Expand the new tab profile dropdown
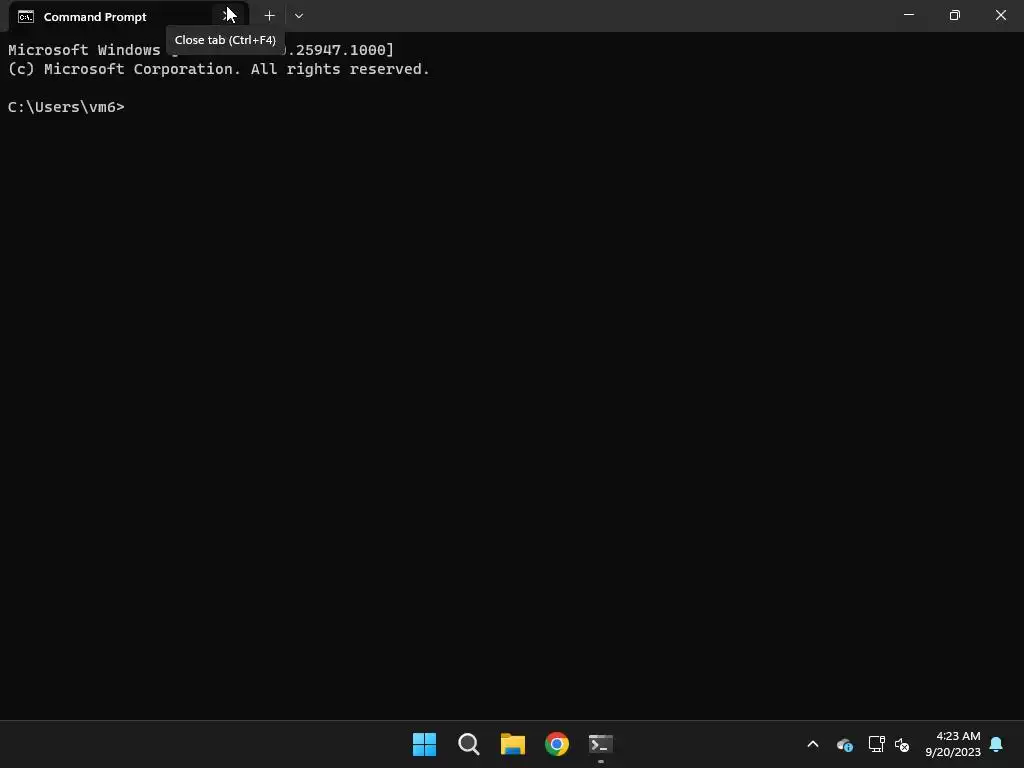This screenshot has height=768, width=1024. (299, 16)
